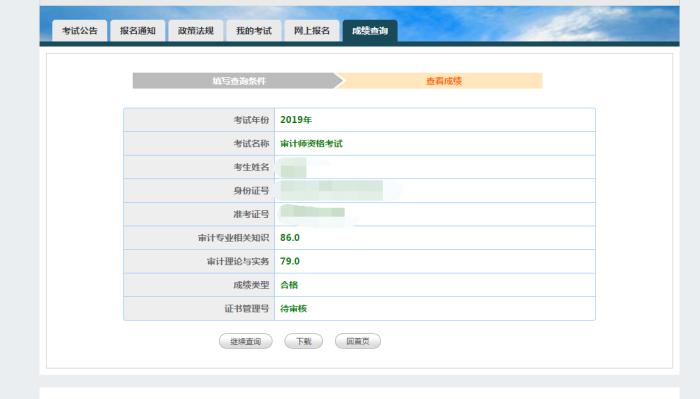The image size is (700, 399).
Task: Click the 查看成绩 step
Action: (x=443, y=81)
